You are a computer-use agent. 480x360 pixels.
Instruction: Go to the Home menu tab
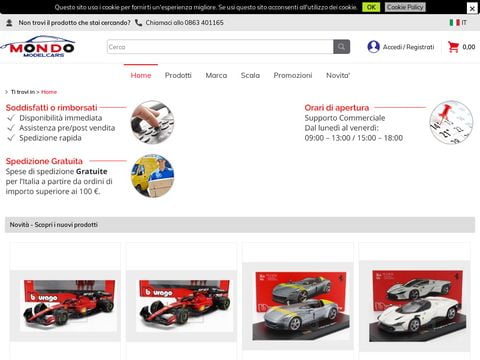pos(141,75)
